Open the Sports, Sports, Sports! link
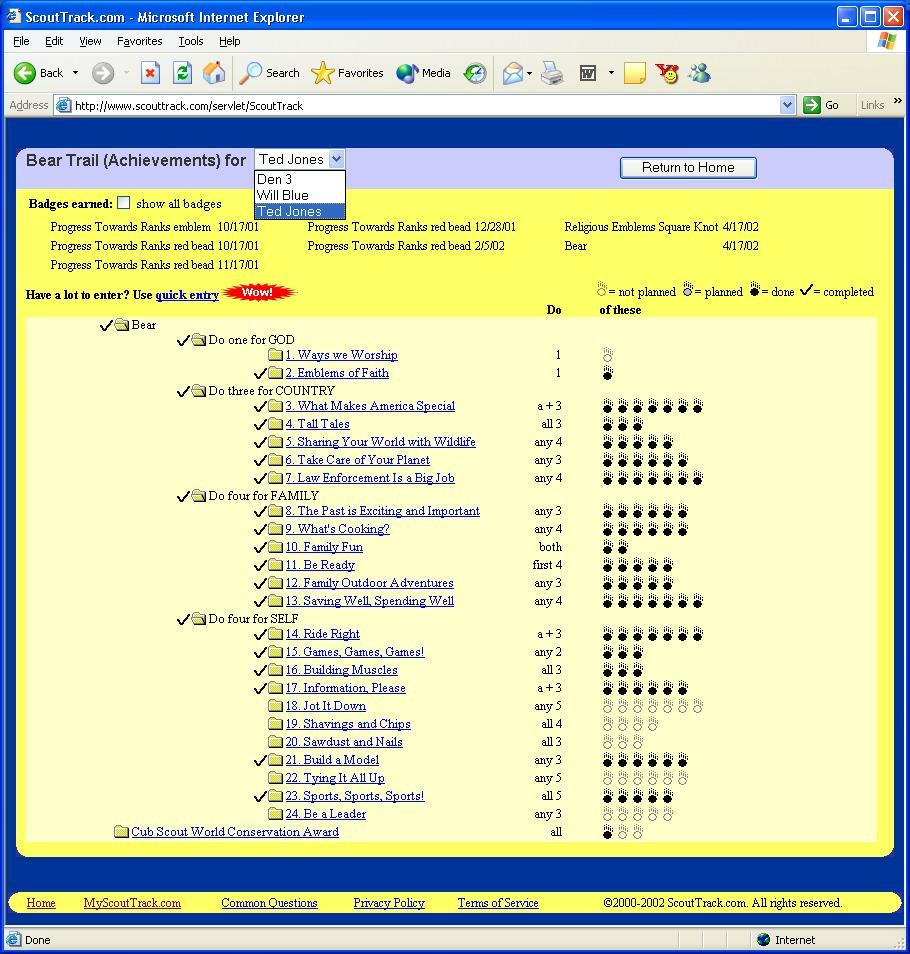The height and width of the screenshot is (954, 910). (355, 796)
